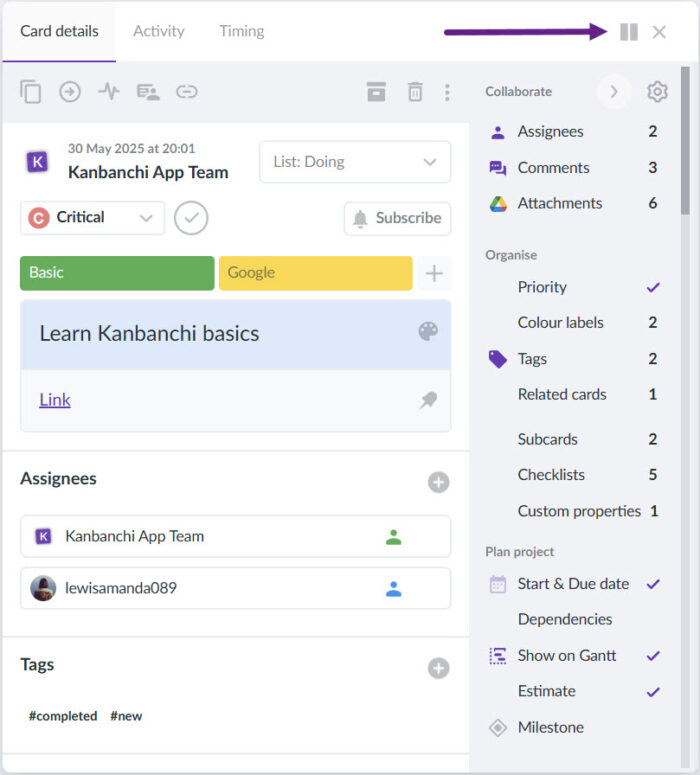Click the copy card icon
The height and width of the screenshot is (775, 700).
(31, 91)
